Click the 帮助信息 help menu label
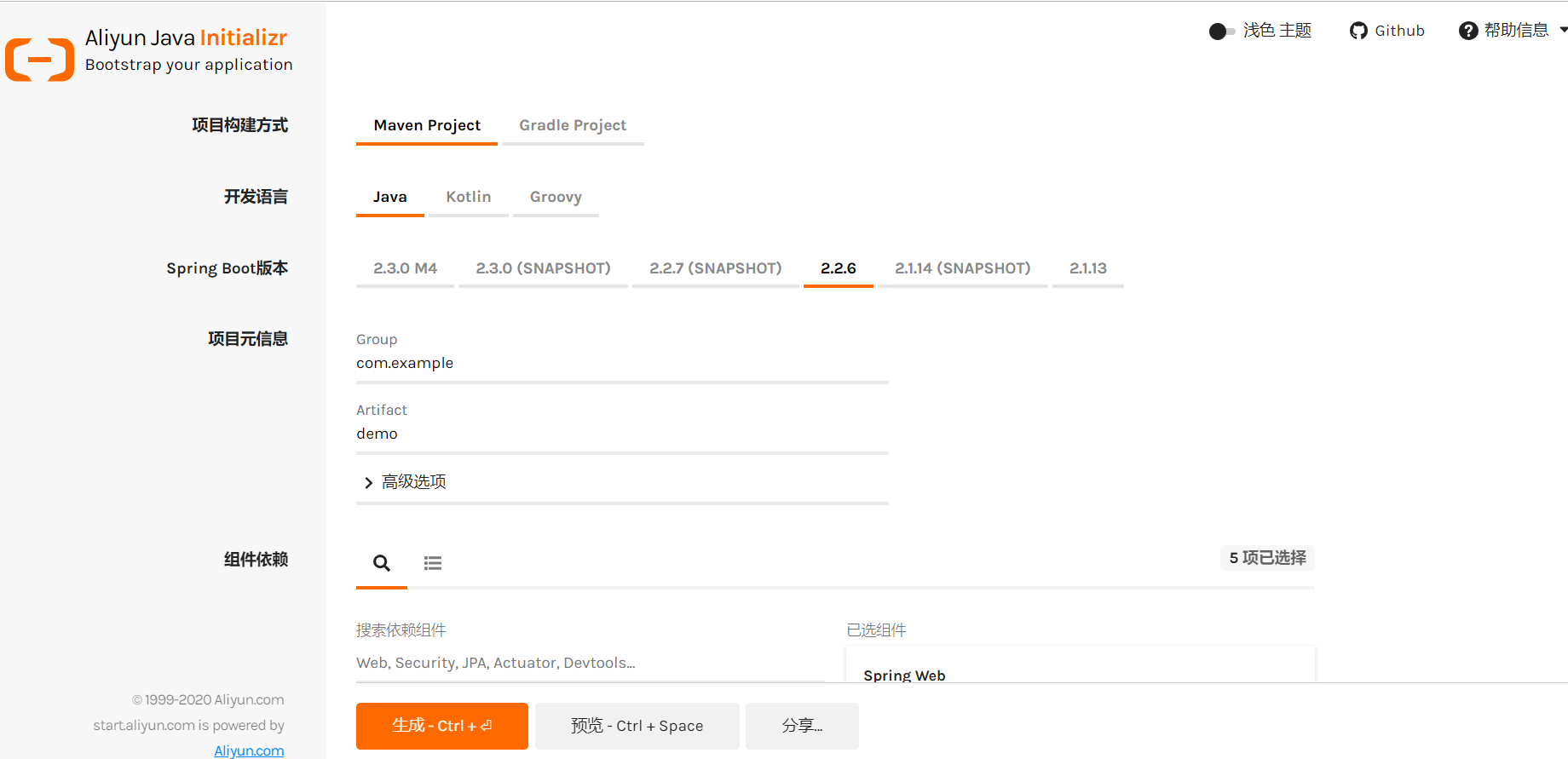 [x=1516, y=31]
